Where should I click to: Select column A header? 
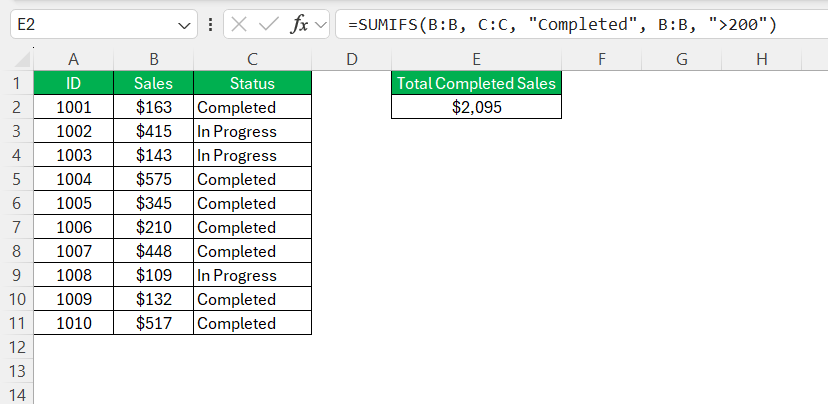pos(73,60)
